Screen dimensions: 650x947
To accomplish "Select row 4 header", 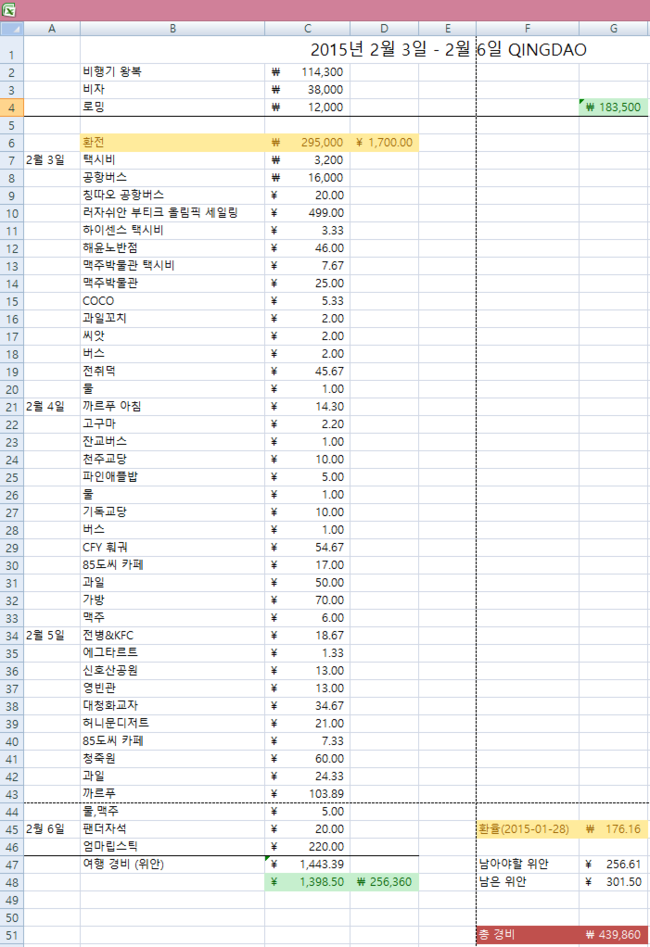I will (x=11, y=108).
